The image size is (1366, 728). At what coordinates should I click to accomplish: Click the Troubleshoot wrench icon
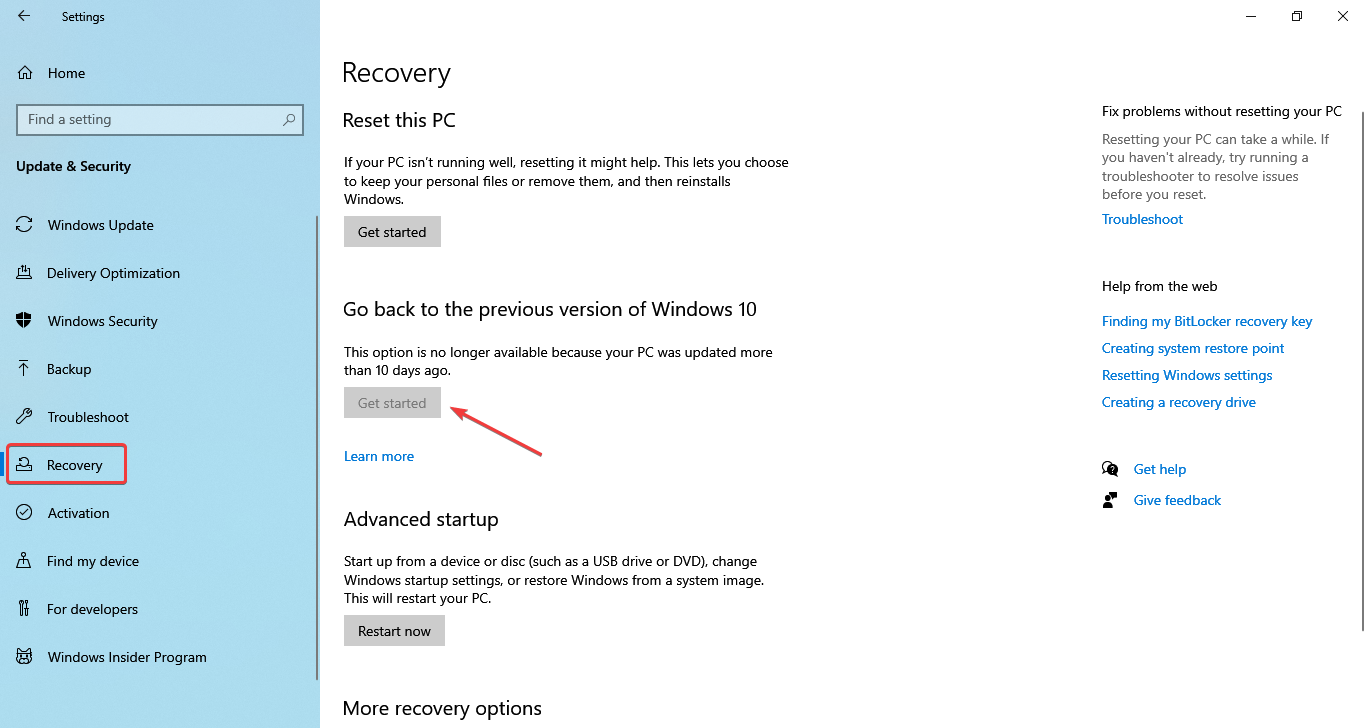coord(25,417)
